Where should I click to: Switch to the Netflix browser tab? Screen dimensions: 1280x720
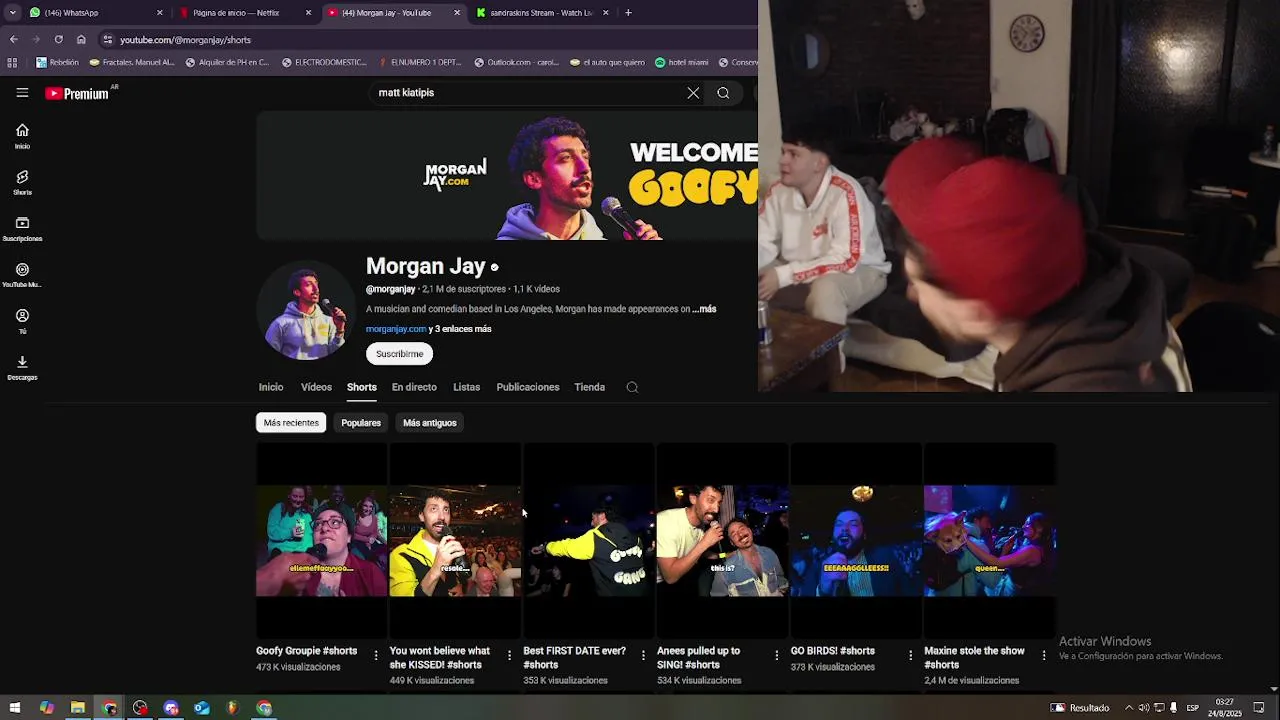[246, 13]
